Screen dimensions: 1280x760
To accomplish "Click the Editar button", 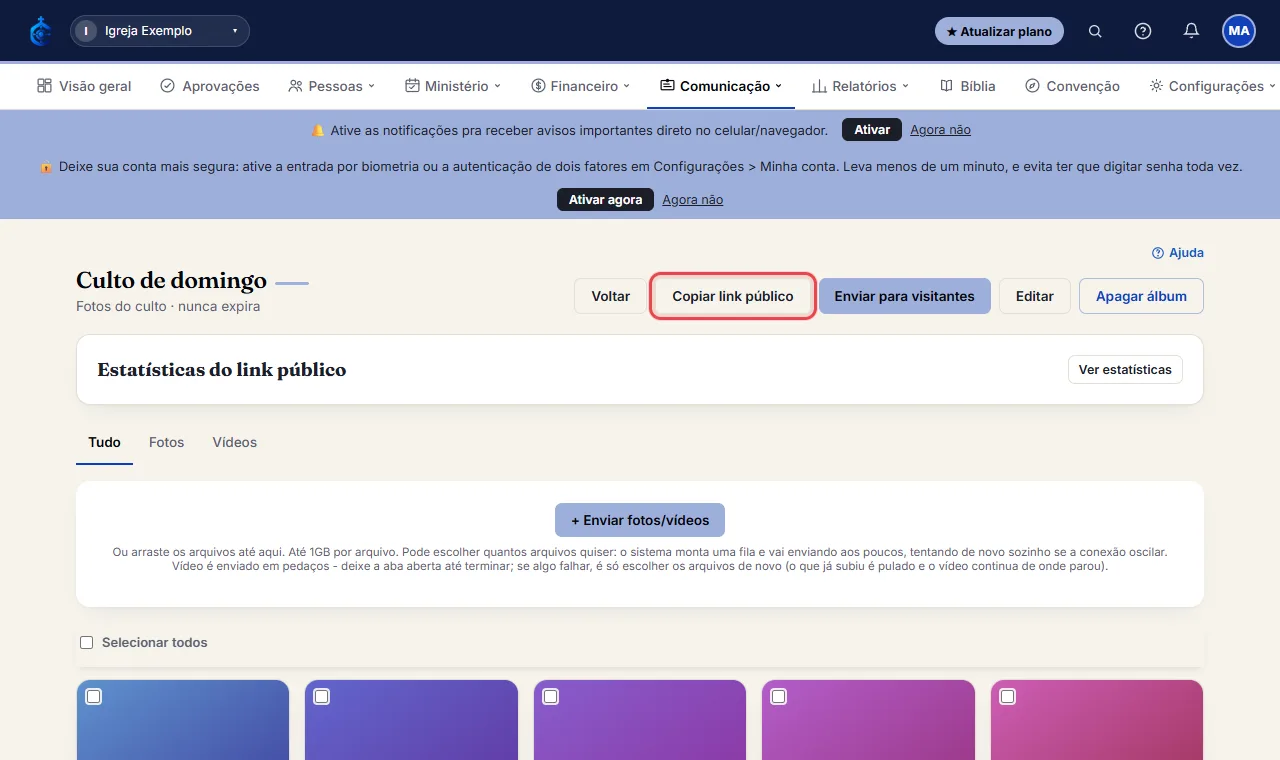I will (1035, 296).
